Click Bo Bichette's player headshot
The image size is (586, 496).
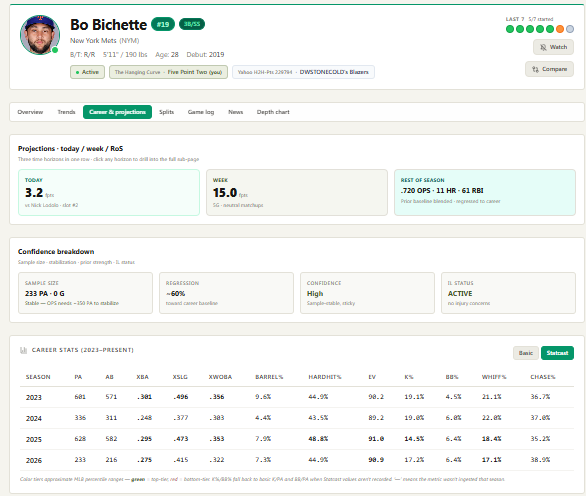[40, 35]
